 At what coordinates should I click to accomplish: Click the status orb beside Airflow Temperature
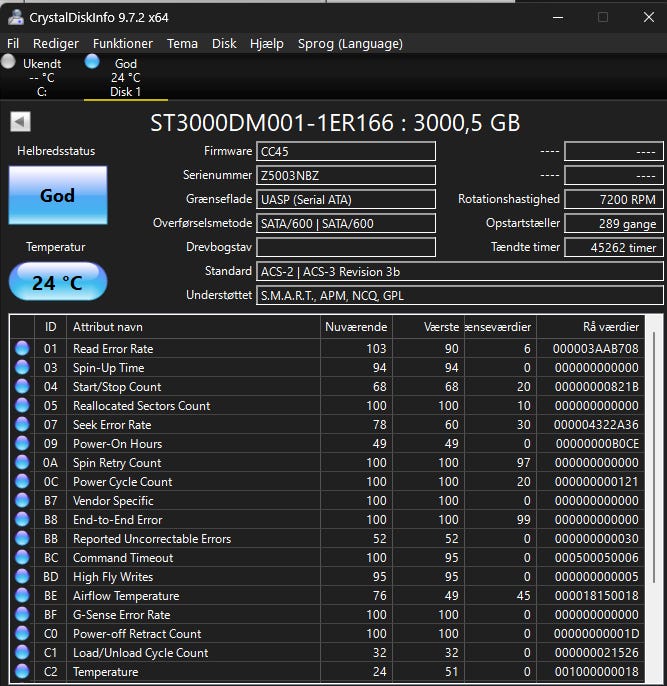(22, 596)
